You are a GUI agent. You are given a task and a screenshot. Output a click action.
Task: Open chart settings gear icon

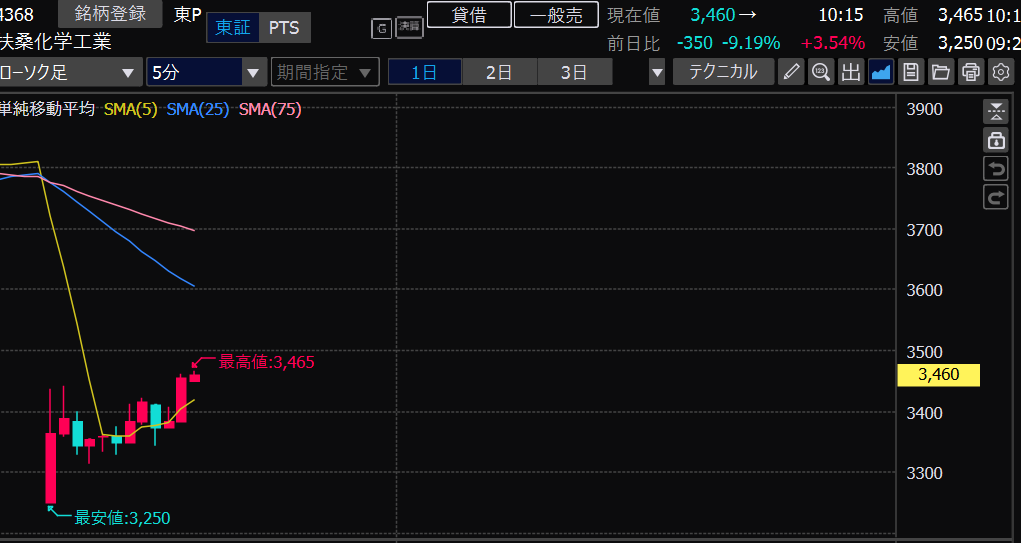(1001, 72)
